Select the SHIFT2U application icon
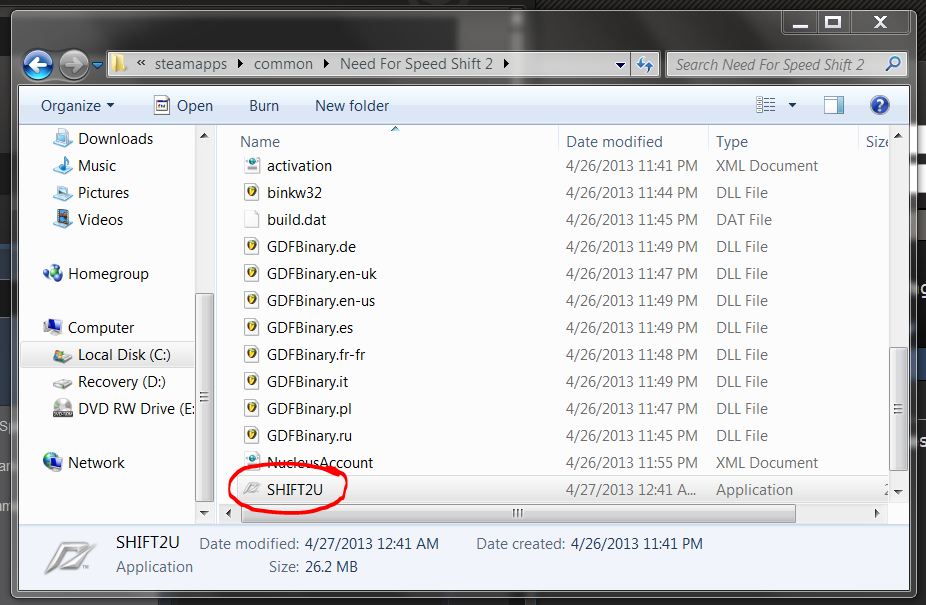Viewport: 926px width, 605px height. [252, 489]
